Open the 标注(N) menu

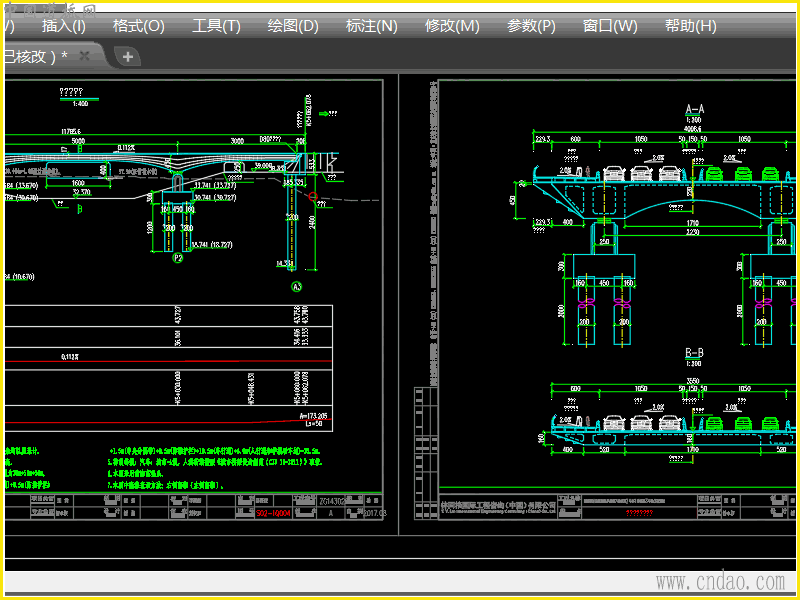(x=371, y=26)
